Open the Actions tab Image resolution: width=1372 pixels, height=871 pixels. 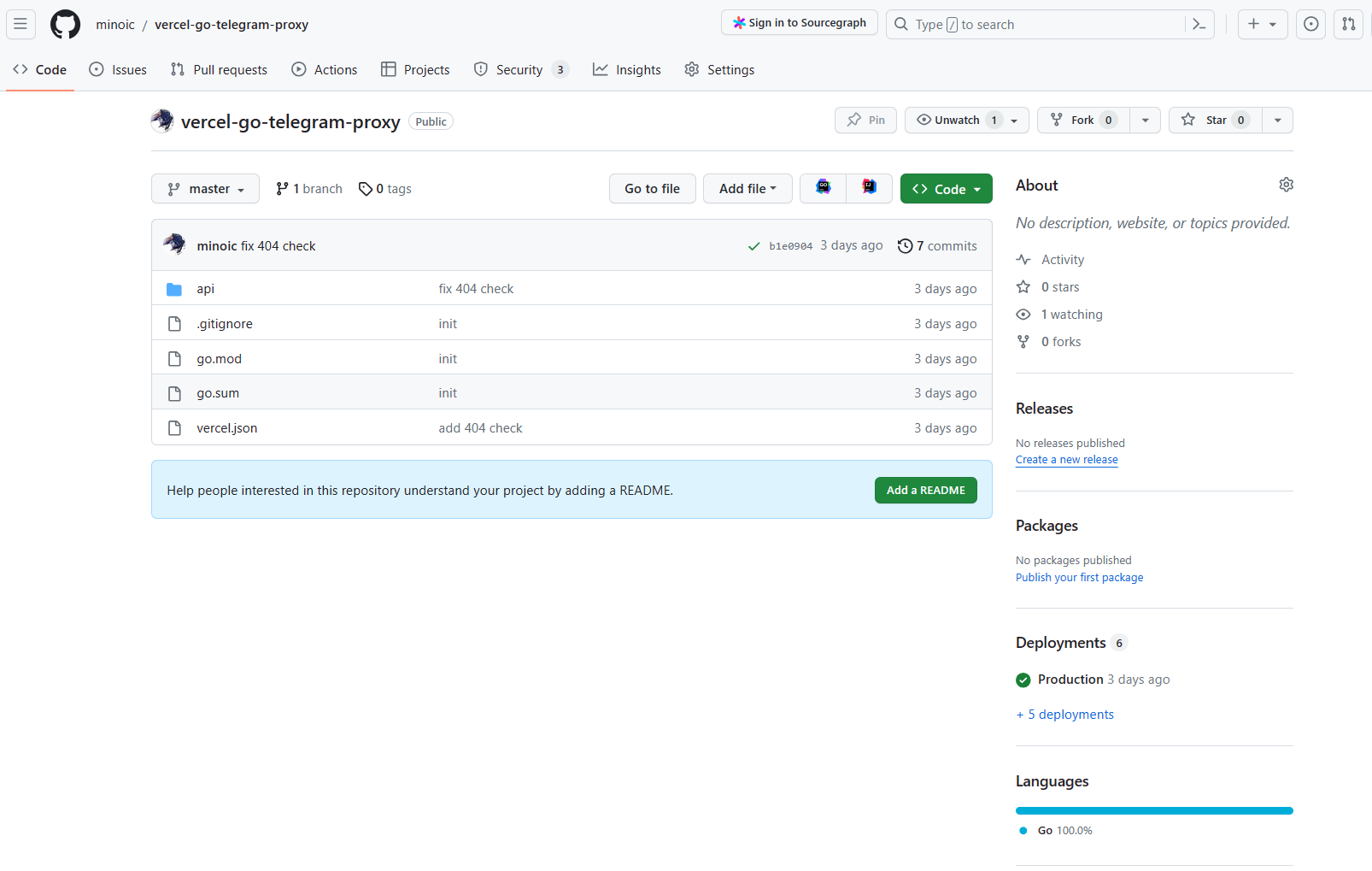325,69
